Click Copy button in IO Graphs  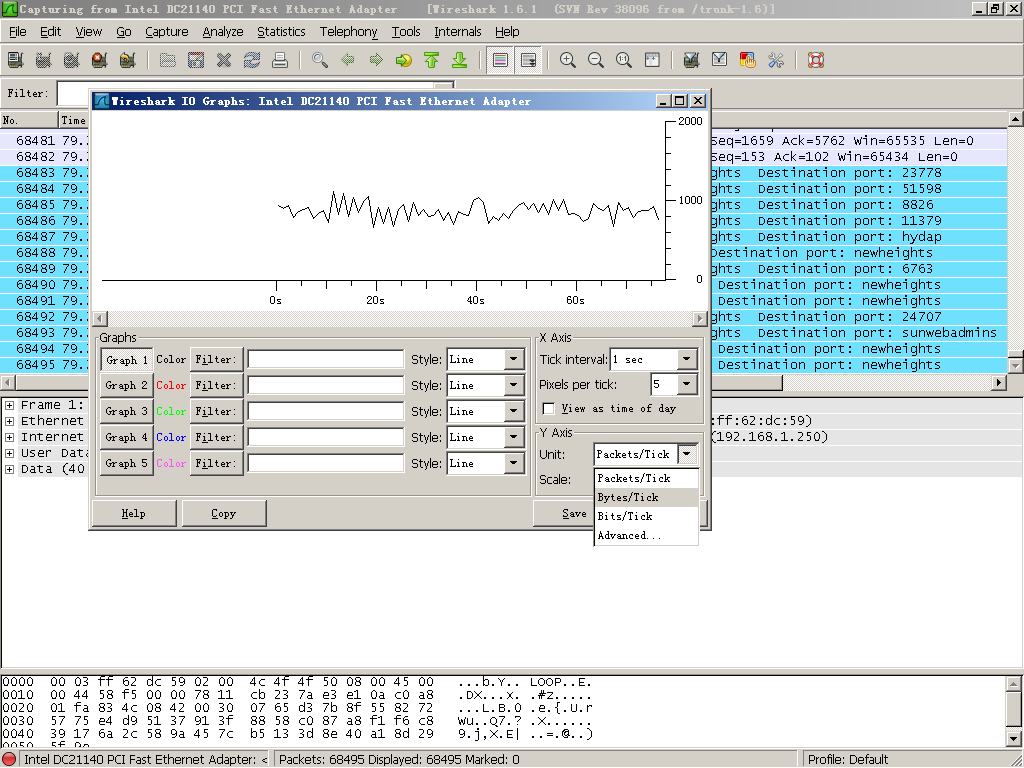pyautogui.click(x=224, y=513)
